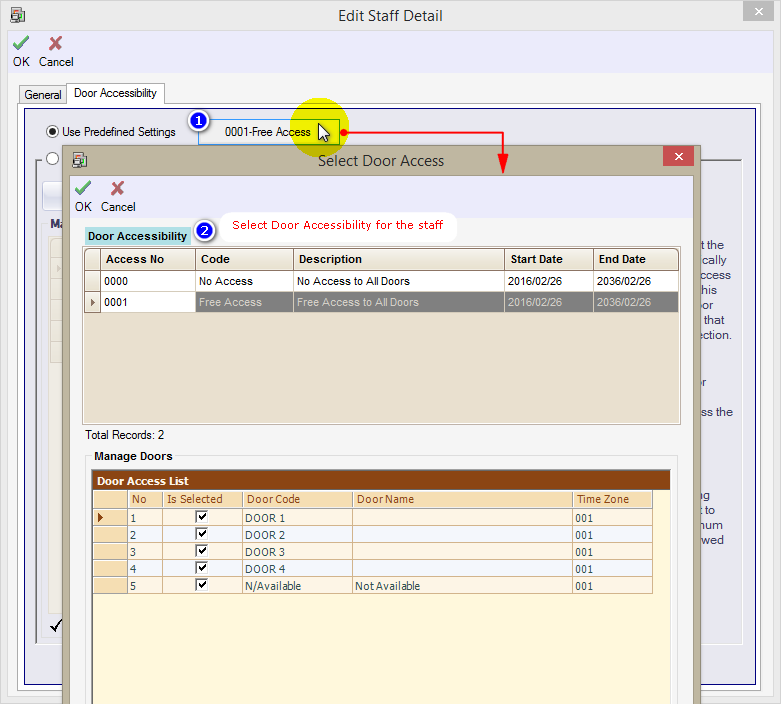Click the Edit Staff Detail window title icon
781x704 pixels.
(x=17, y=15)
